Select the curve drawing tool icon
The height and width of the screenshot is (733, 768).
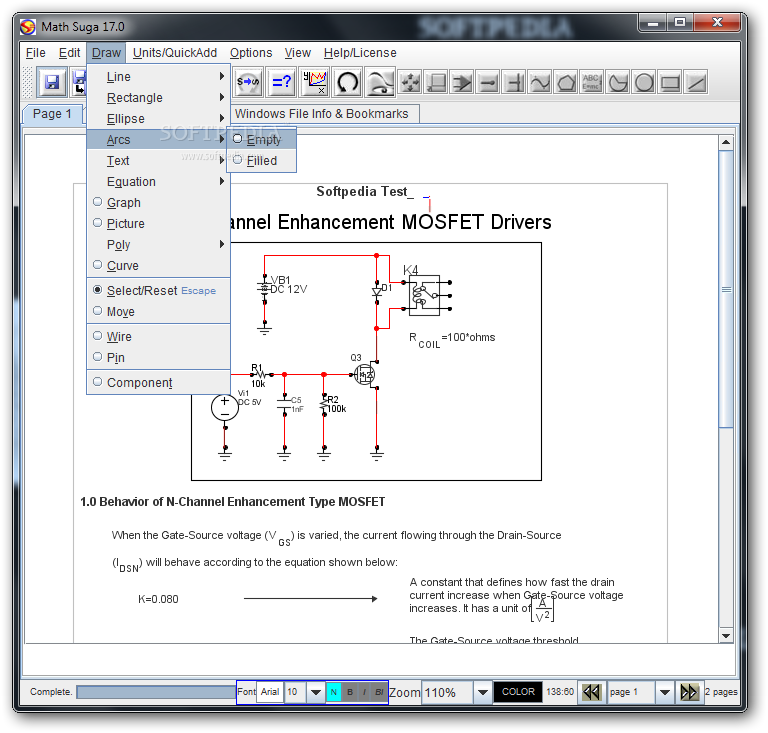pyautogui.click(x=540, y=82)
